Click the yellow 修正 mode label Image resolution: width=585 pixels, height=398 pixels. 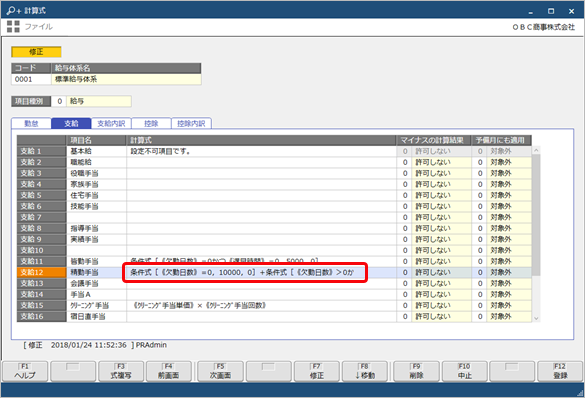click(36, 52)
